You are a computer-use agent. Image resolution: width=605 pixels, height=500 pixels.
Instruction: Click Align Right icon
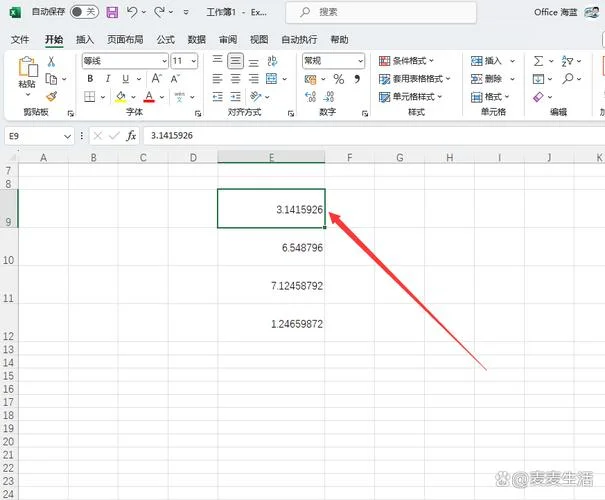[x=253, y=79]
